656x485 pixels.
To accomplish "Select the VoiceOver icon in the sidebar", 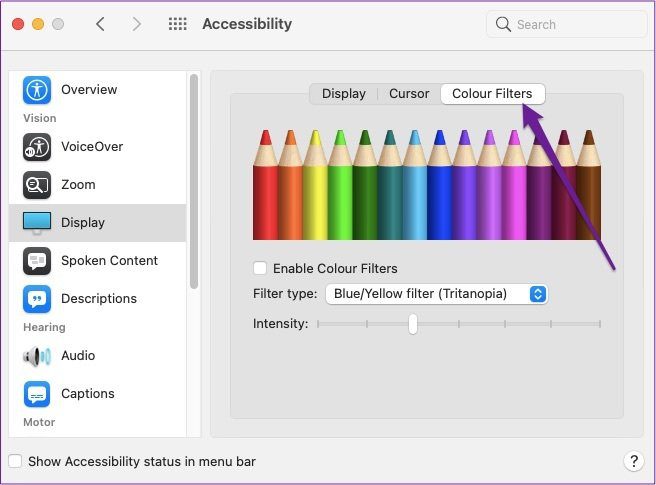I will (37, 147).
